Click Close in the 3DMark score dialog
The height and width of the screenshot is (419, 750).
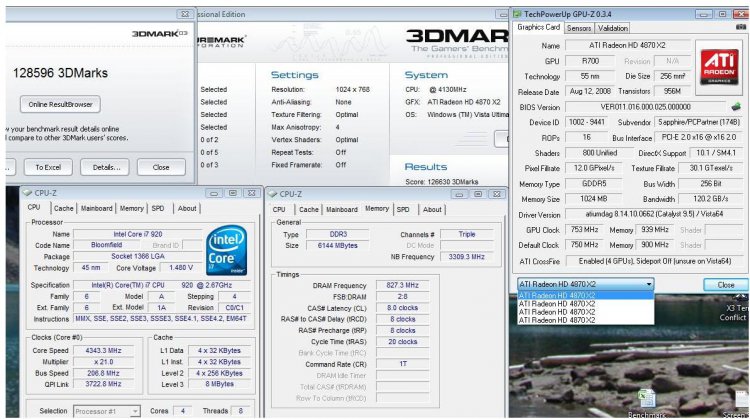[x=161, y=167]
